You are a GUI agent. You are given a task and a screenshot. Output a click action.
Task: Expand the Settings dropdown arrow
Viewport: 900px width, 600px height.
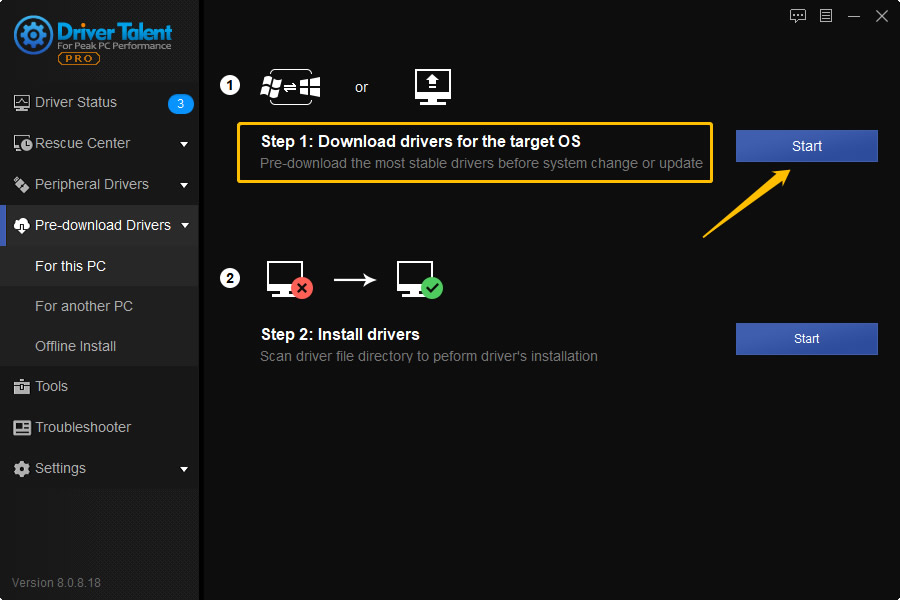point(184,469)
